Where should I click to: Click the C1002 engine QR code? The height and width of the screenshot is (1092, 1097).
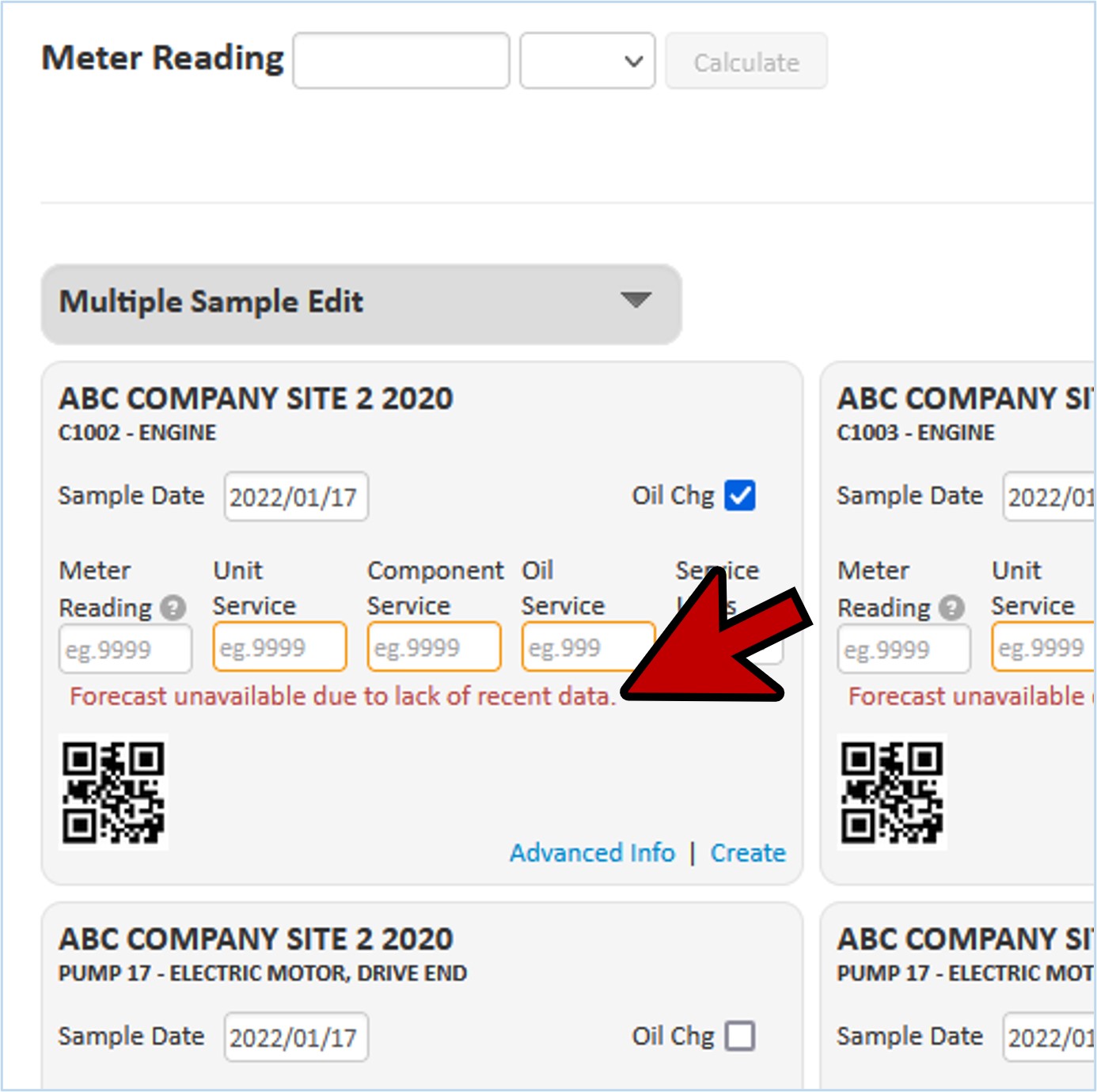113,792
